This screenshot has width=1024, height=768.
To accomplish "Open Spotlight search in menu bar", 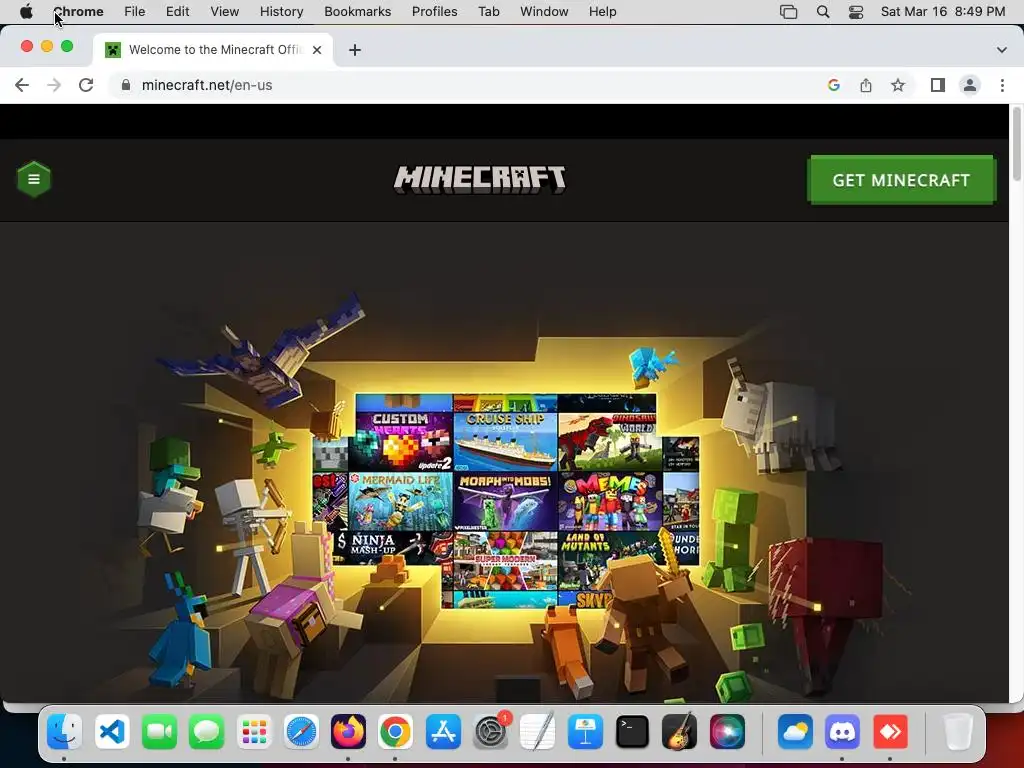I will pyautogui.click(x=823, y=12).
